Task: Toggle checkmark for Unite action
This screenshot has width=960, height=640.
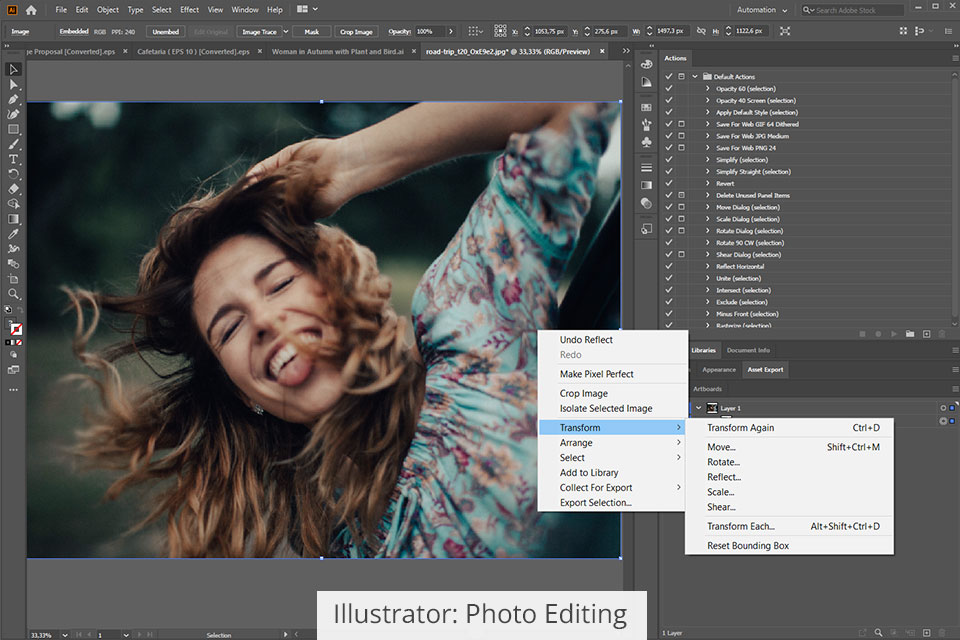Action: click(x=669, y=278)
